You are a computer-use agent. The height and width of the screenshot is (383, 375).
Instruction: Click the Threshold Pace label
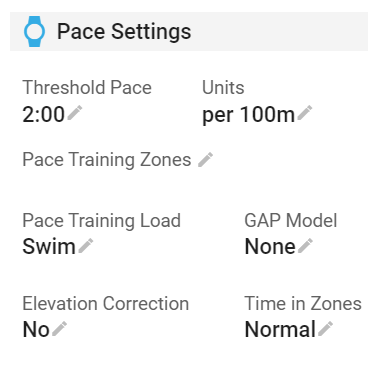coord(87,87)
